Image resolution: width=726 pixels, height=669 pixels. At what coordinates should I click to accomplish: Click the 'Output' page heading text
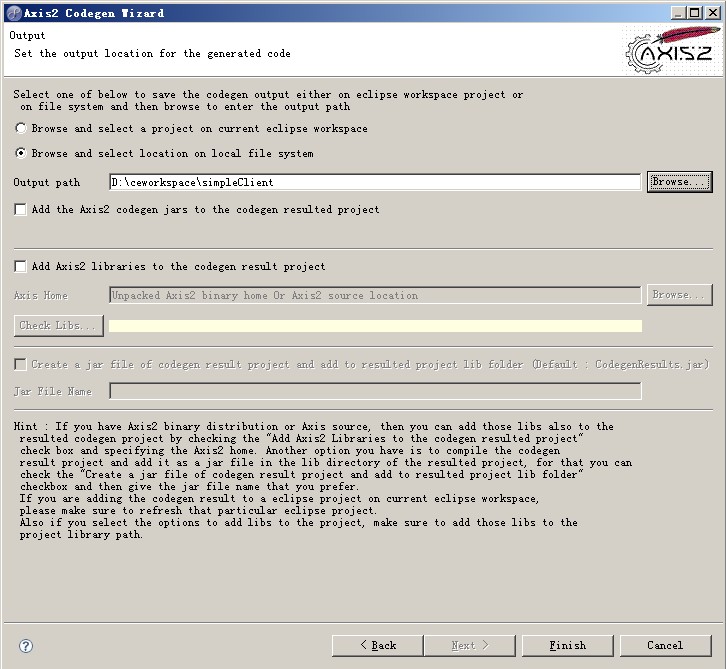coord(27,36)
